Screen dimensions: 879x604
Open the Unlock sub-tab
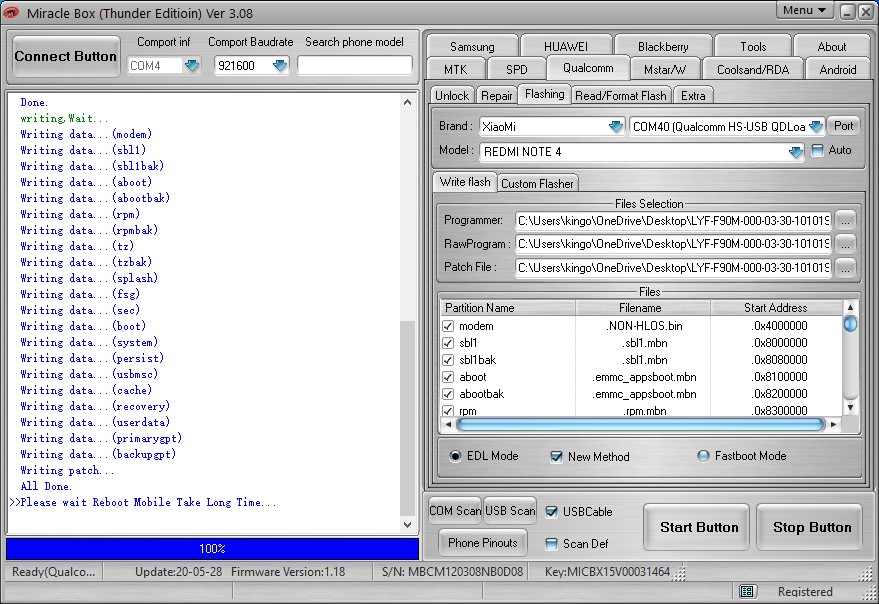452,96
